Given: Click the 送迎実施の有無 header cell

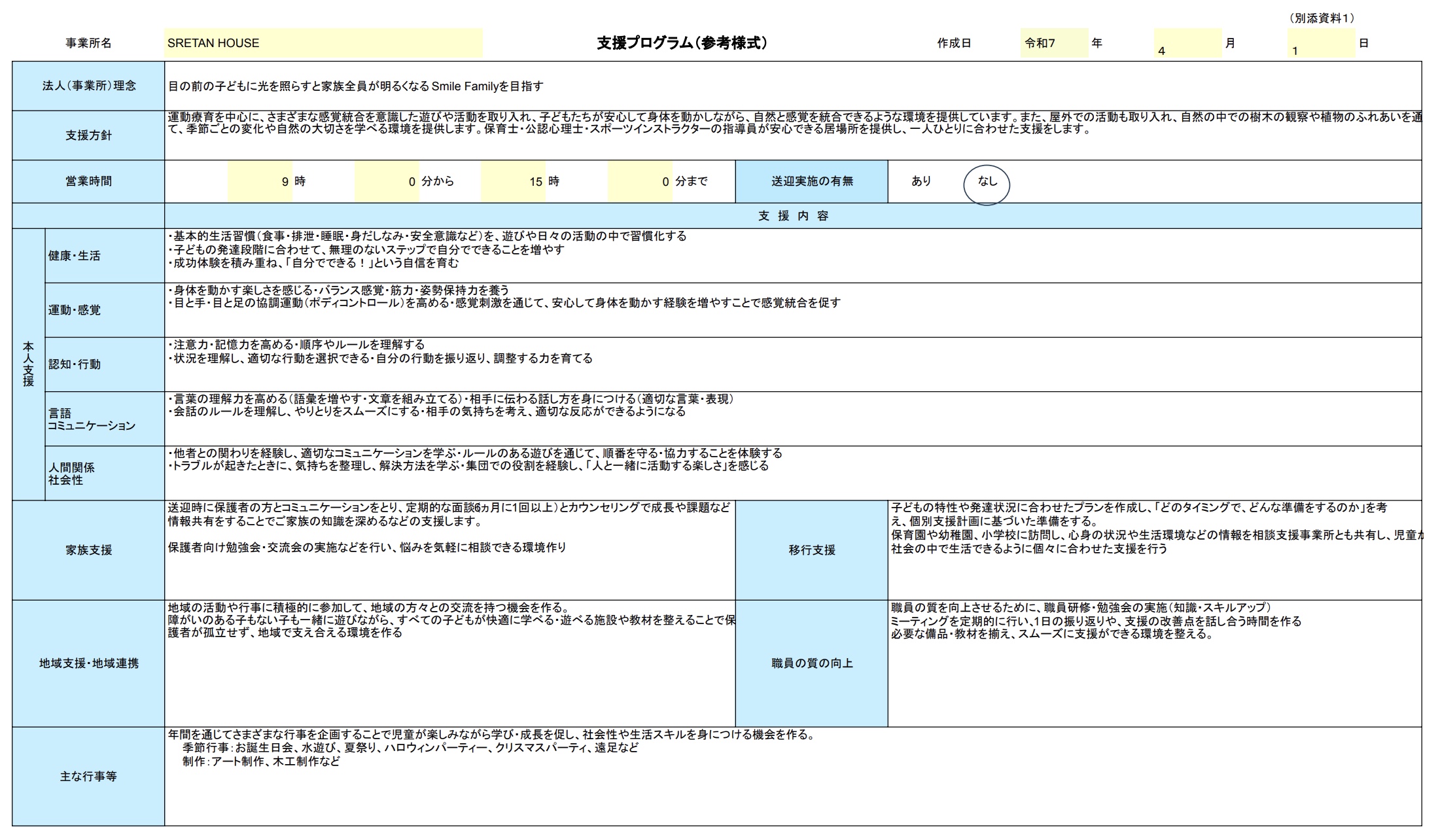Looking at the screenshot, I should click(812, 181).
